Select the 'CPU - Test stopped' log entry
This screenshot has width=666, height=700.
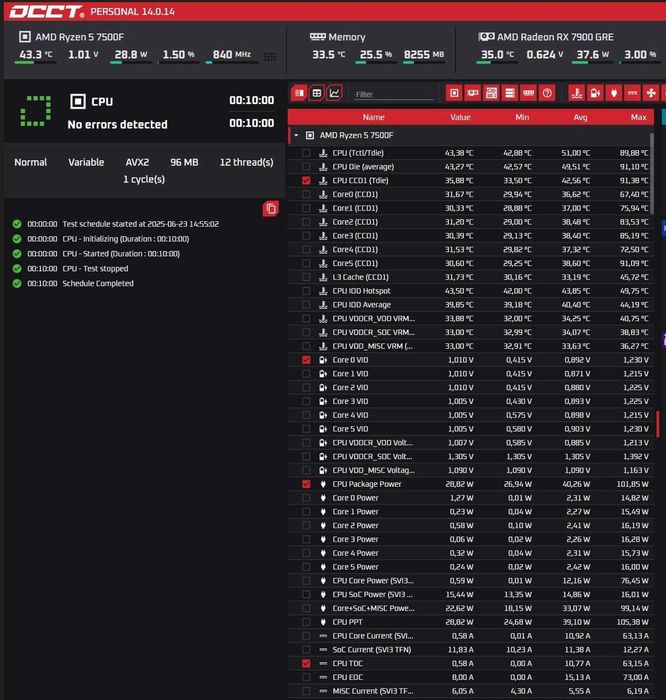point(95,269)
